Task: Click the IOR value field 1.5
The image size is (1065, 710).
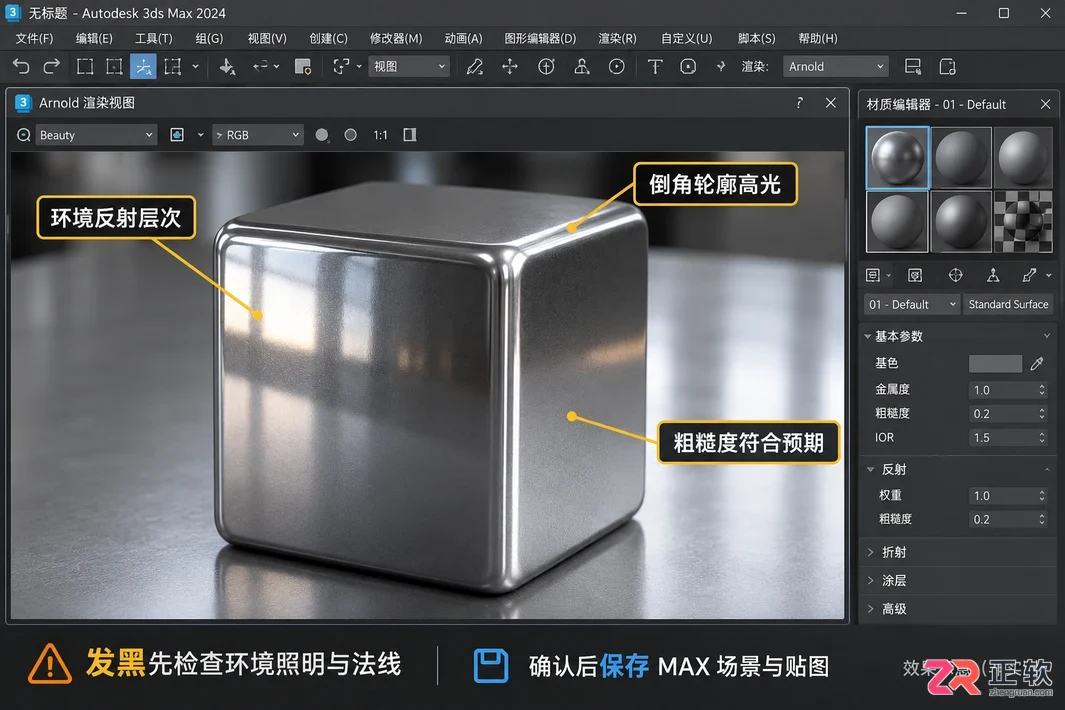Action: pyautogui.click(x=1003, y=438)
